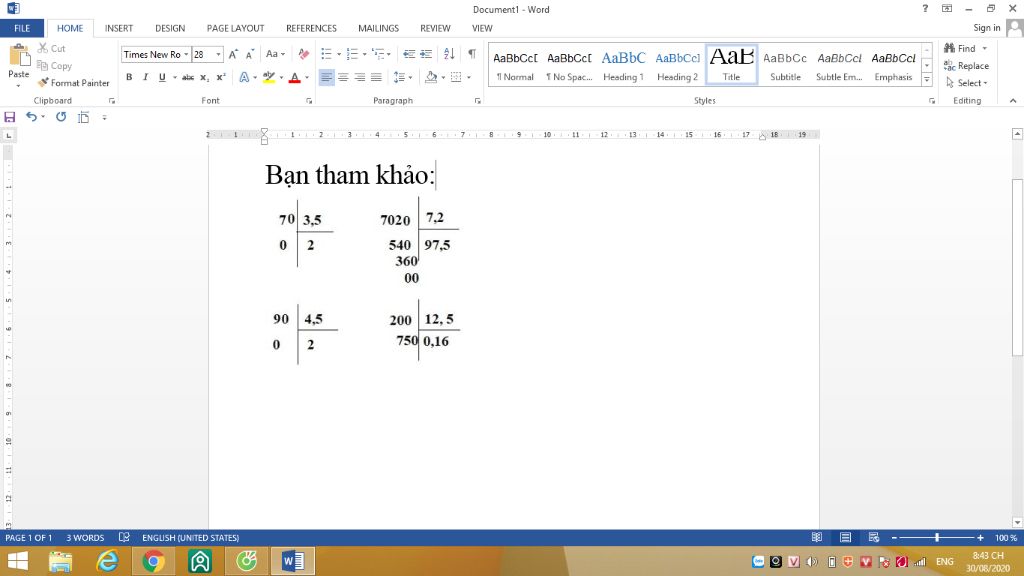Increase font size with Grow Font

coord(233,54)
